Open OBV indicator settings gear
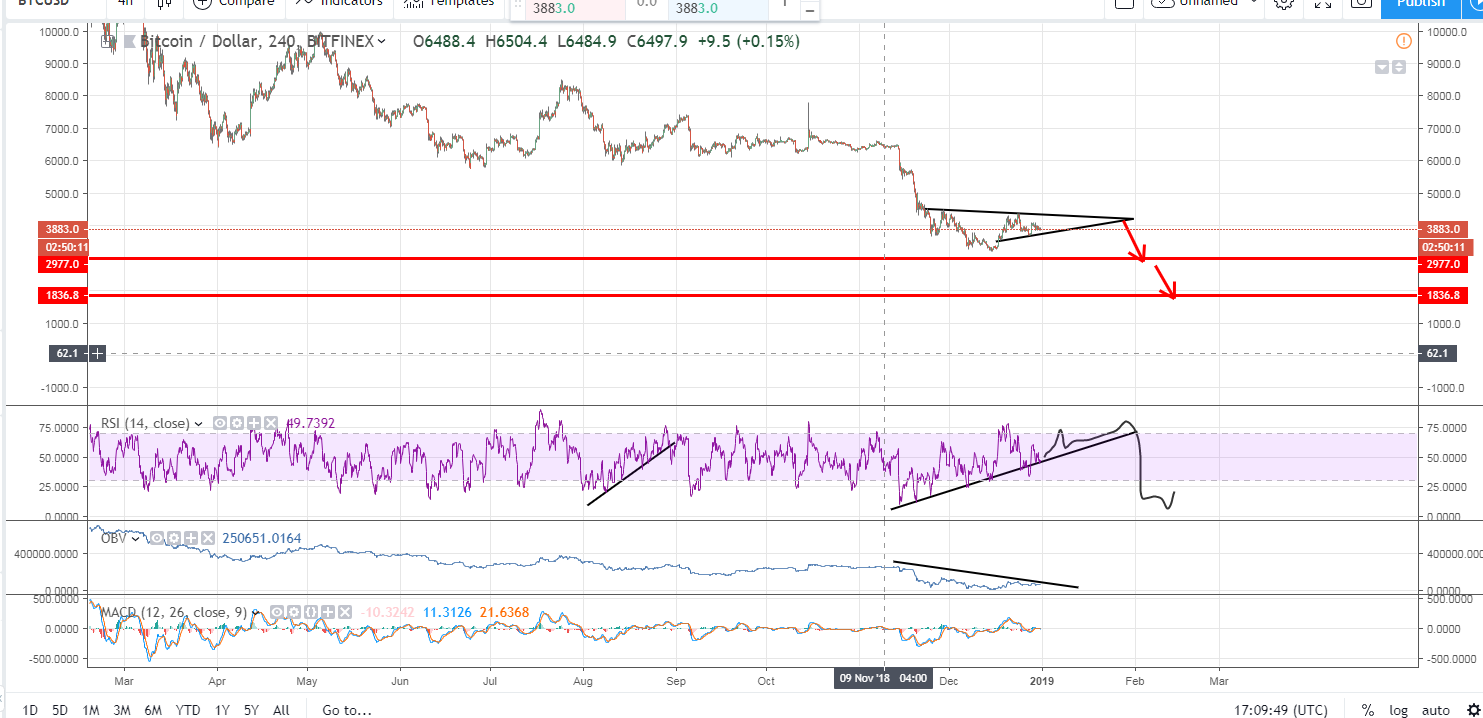 click(174, 538)
